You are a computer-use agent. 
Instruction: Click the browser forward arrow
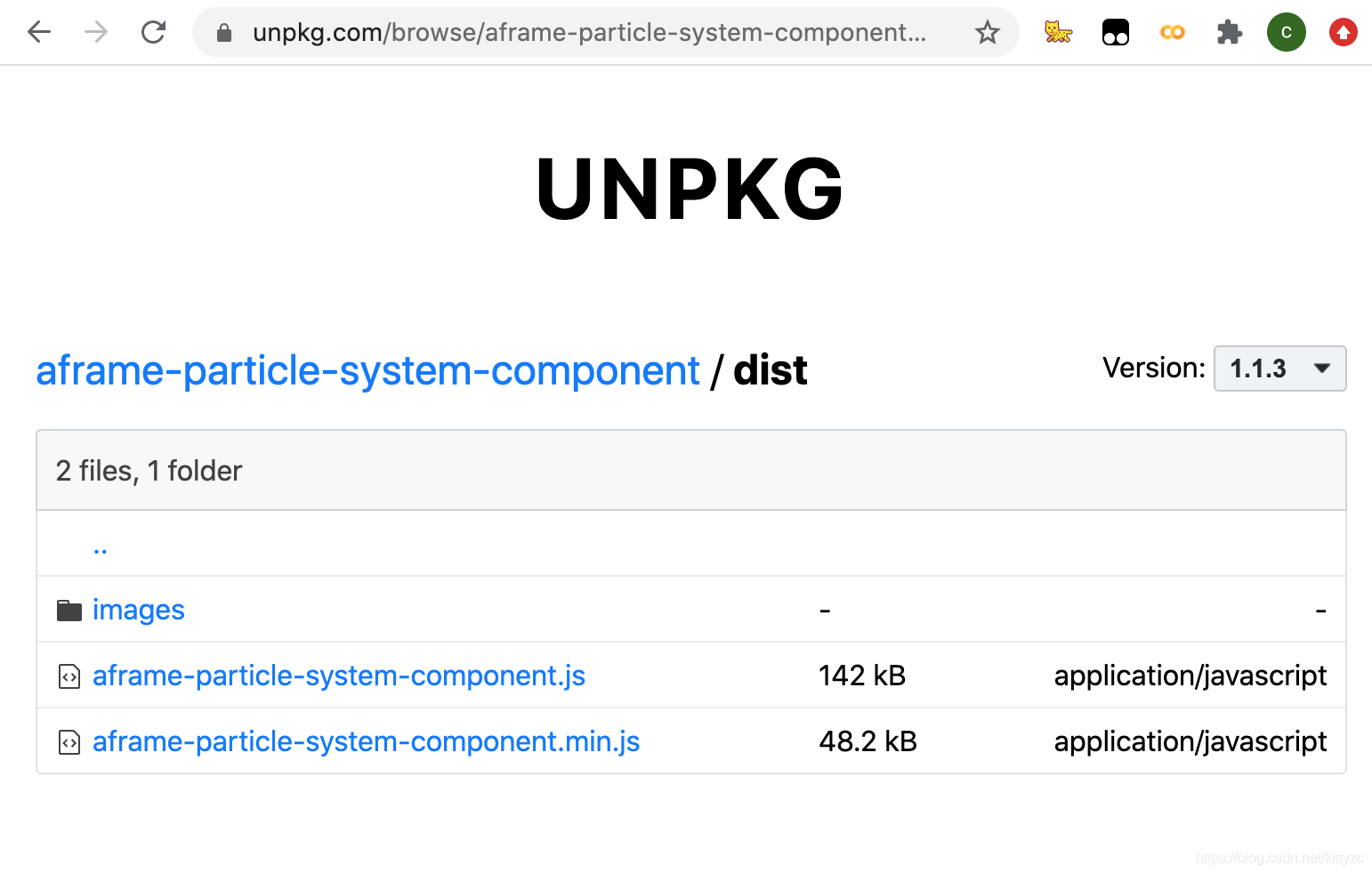click(96, 33)
